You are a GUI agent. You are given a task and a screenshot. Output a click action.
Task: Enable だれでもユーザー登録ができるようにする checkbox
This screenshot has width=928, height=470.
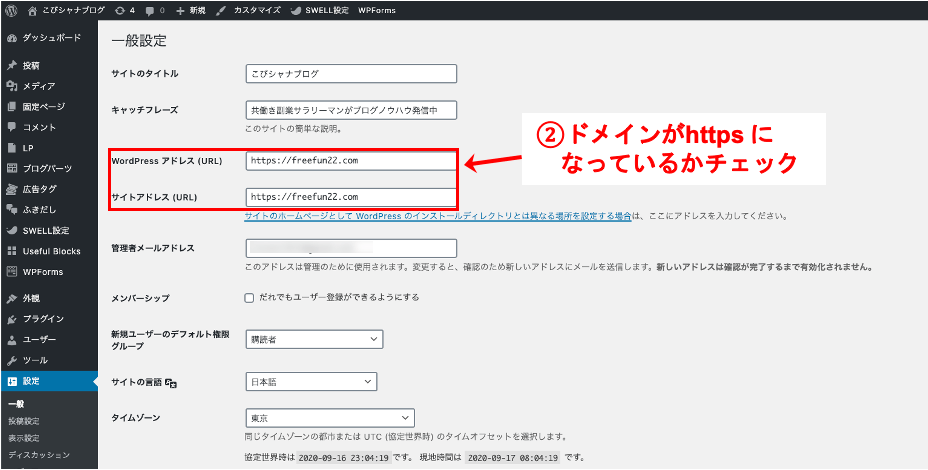point(249,298)
